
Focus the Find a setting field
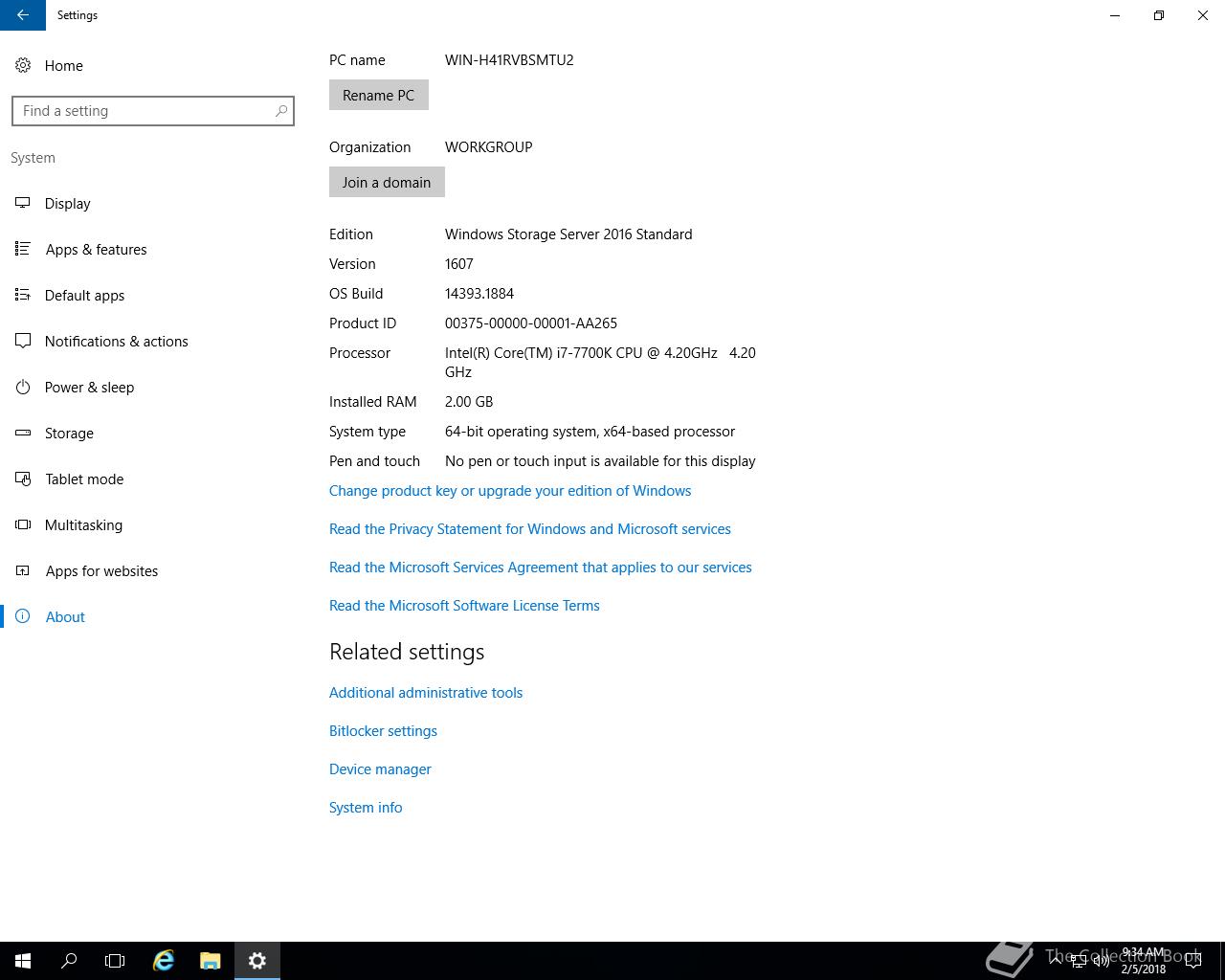click(x=153, y=111)
